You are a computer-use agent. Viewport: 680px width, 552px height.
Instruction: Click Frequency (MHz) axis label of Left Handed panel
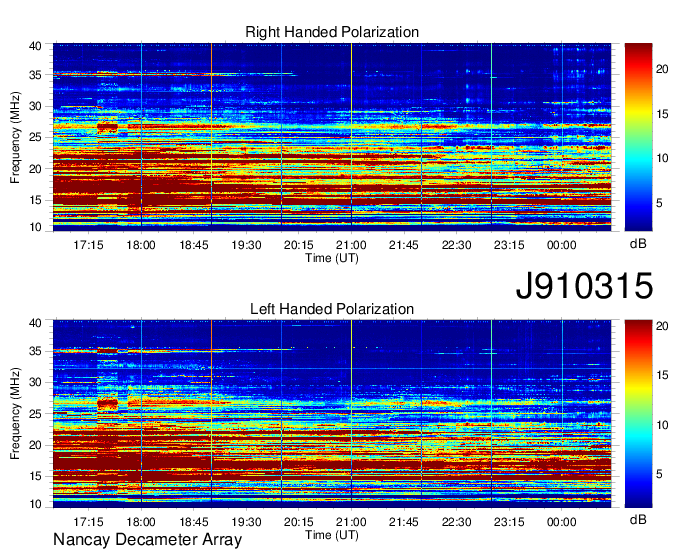pos(15,414)
